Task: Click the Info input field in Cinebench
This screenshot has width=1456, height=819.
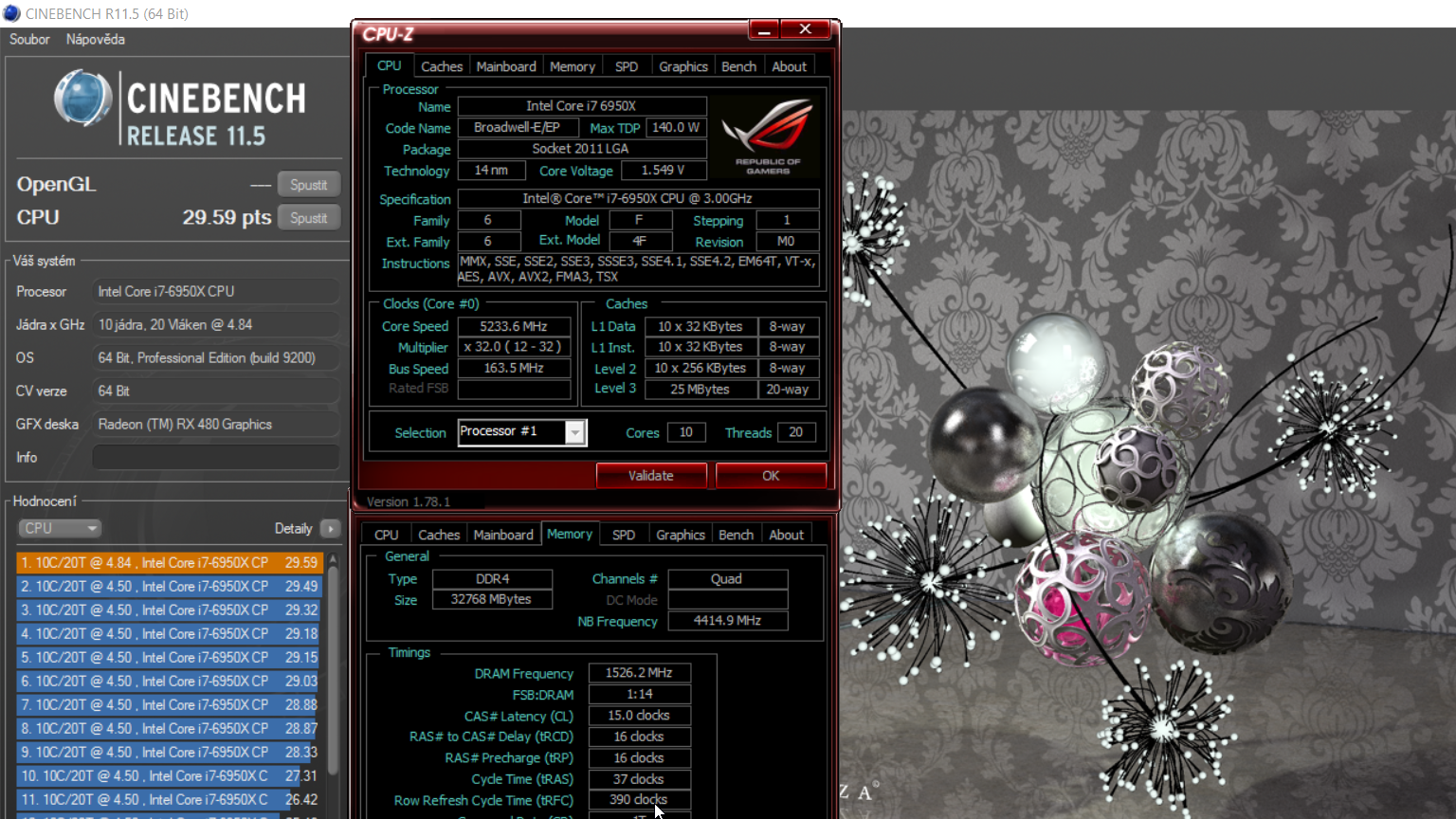Action: pyautogui.click(x=216, y=457)
